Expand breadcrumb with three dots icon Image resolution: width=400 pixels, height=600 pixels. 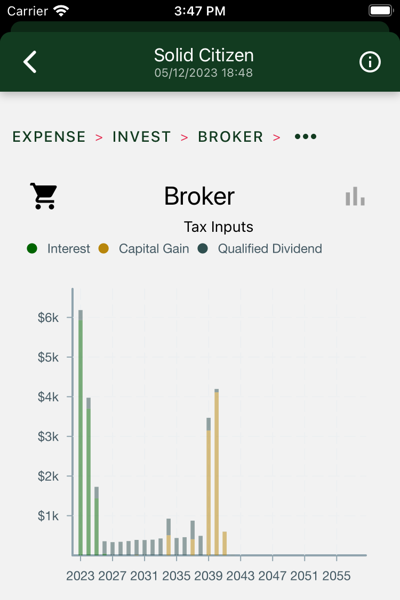coord(305,137)
